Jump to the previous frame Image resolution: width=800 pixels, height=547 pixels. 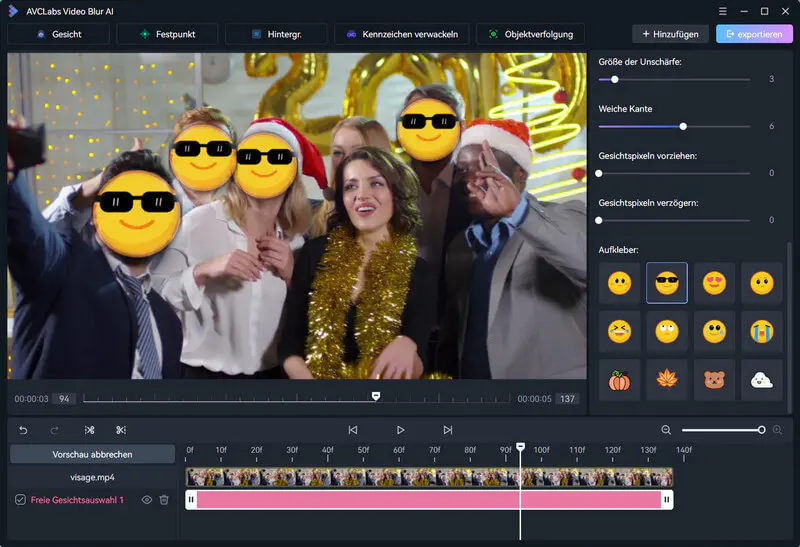tap(353, 430)
